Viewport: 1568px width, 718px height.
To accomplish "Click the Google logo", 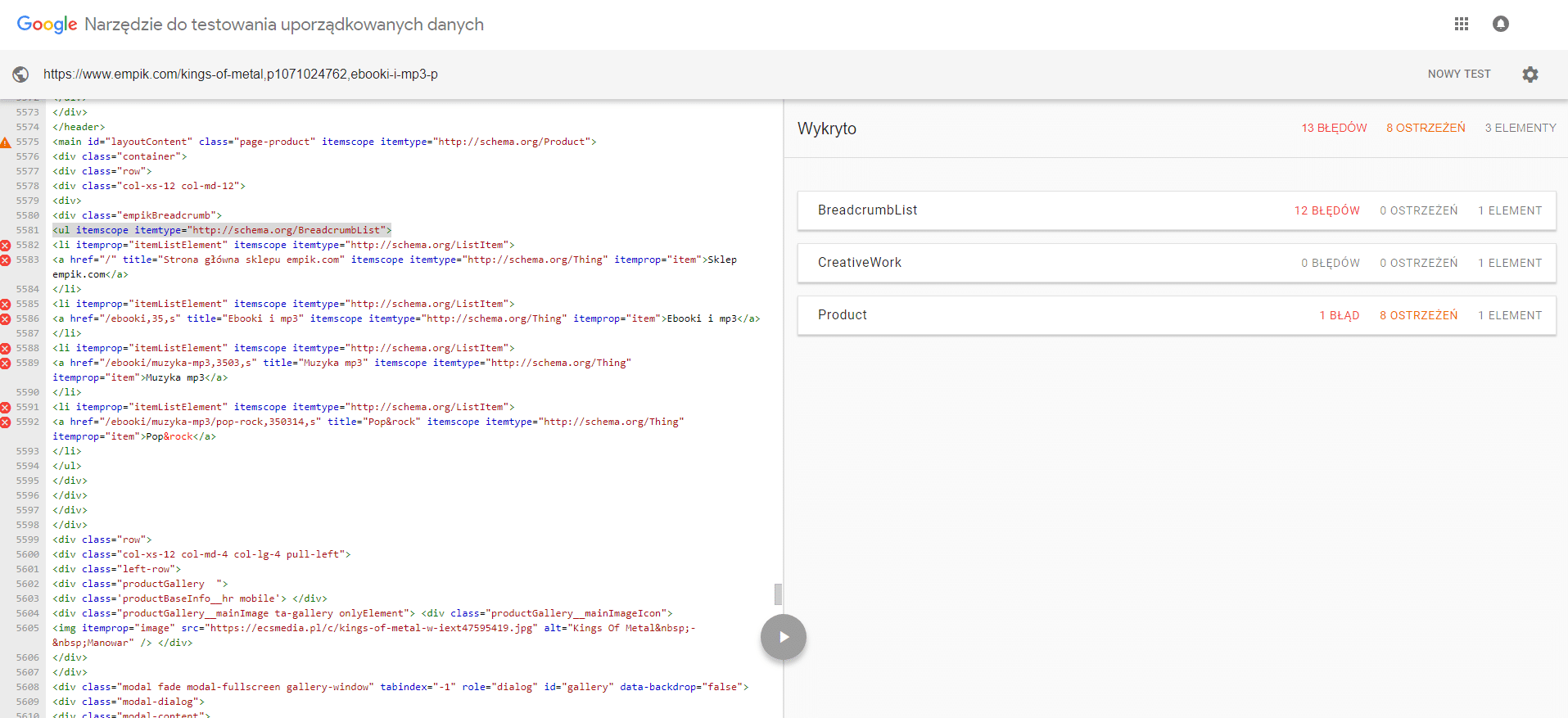I will pos(47,25).
